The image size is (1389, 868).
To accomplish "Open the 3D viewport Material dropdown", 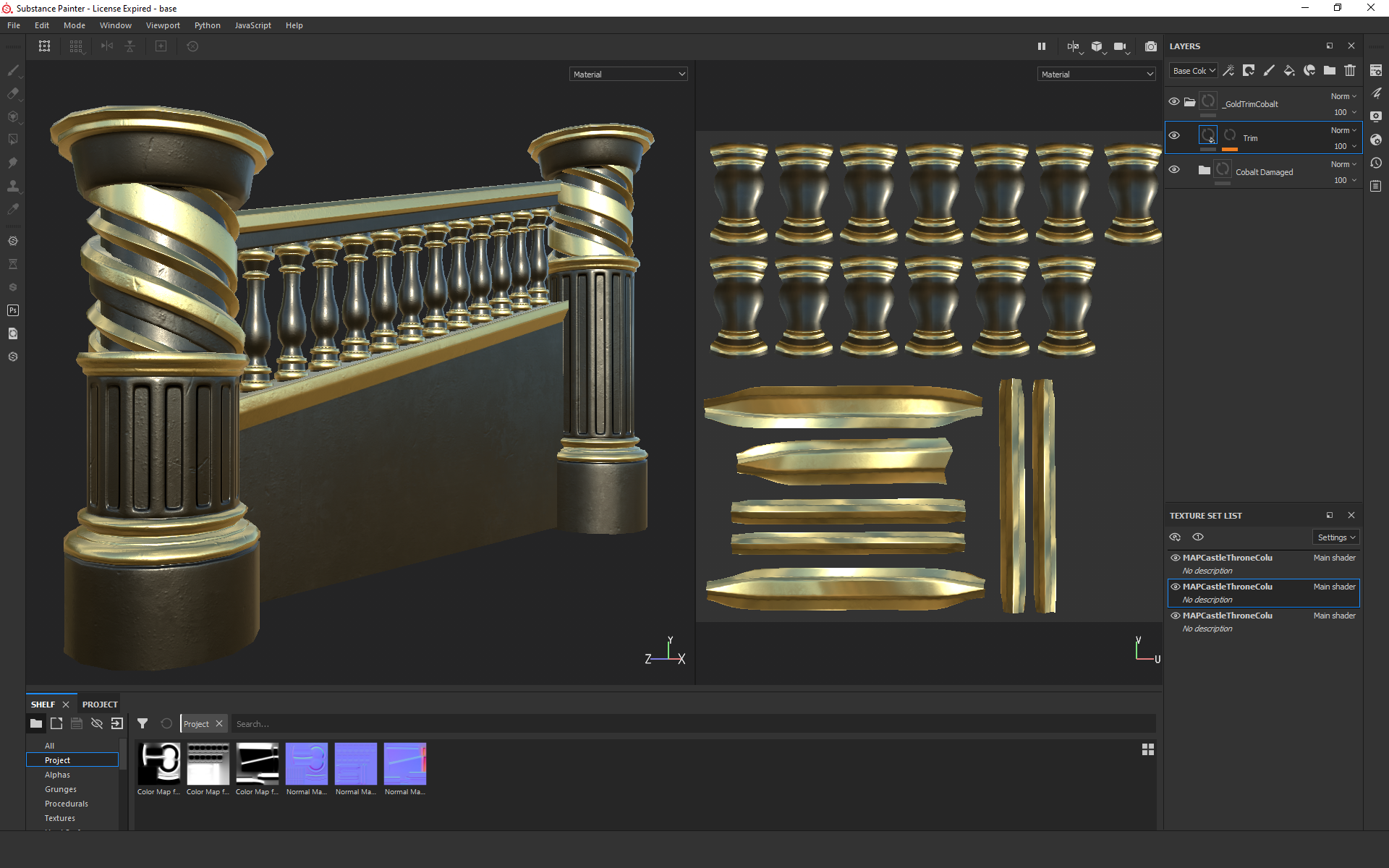I will pos(628,74).
